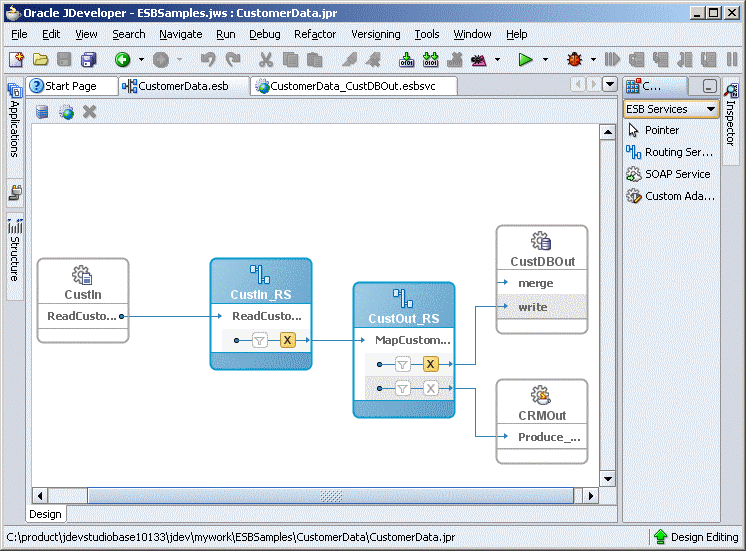The image size is (746, 551).
Task: Open the Refactor menu
Action: click(x=315, y=34)
